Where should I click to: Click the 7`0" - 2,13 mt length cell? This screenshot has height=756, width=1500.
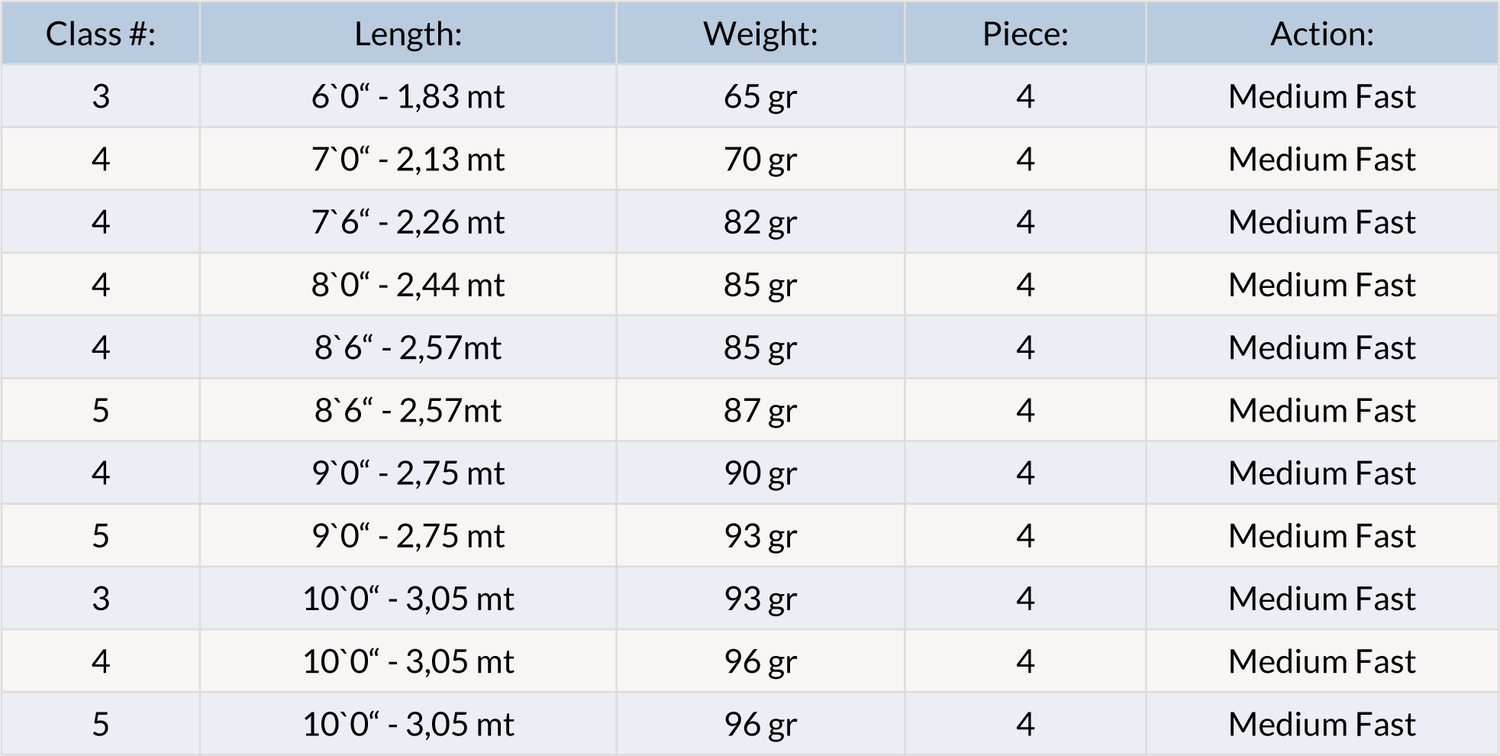click(x=408, y=160)
